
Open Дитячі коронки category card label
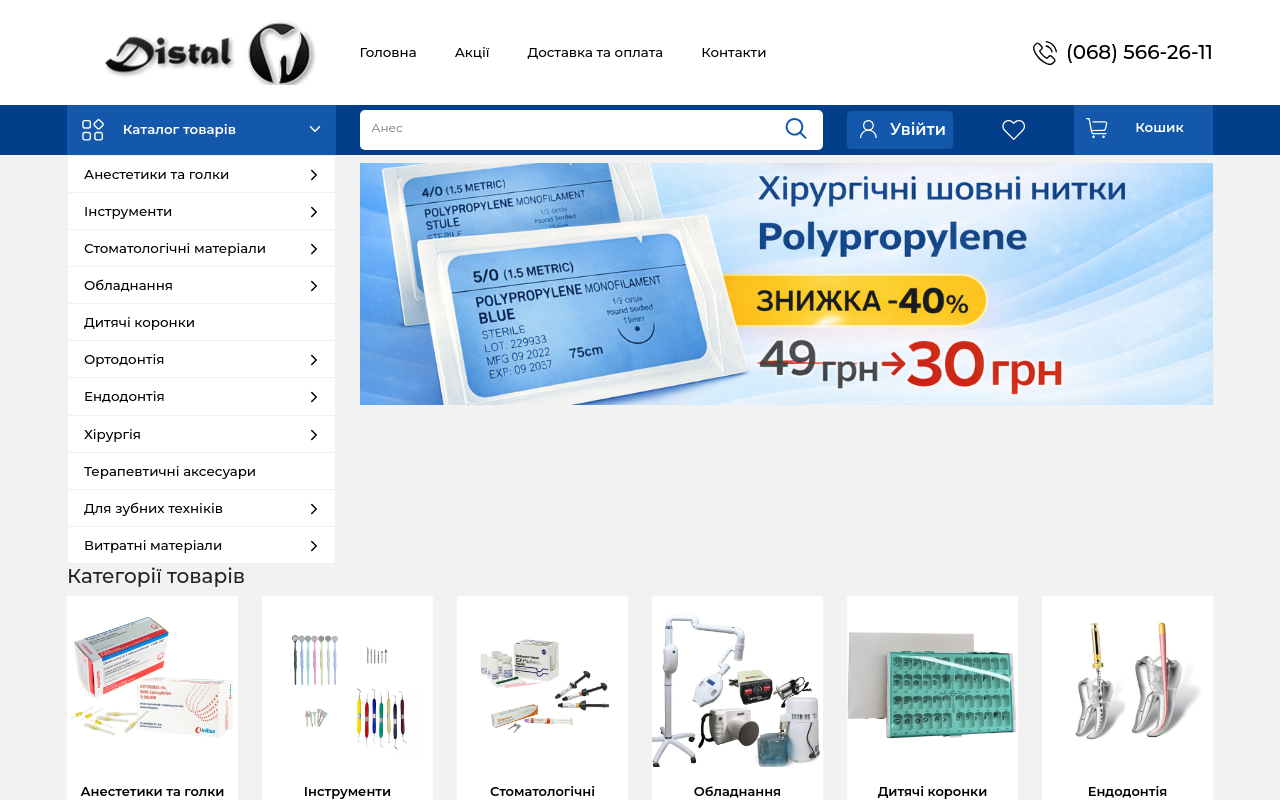coord(932,791)
